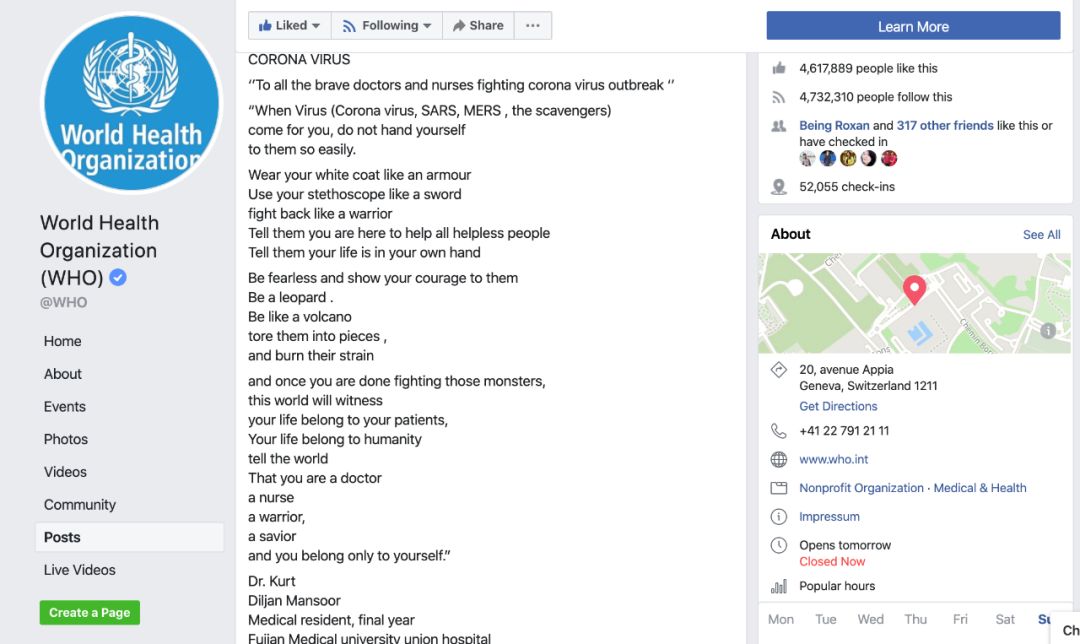Click the phone number icon

click(x=779, y=431)
